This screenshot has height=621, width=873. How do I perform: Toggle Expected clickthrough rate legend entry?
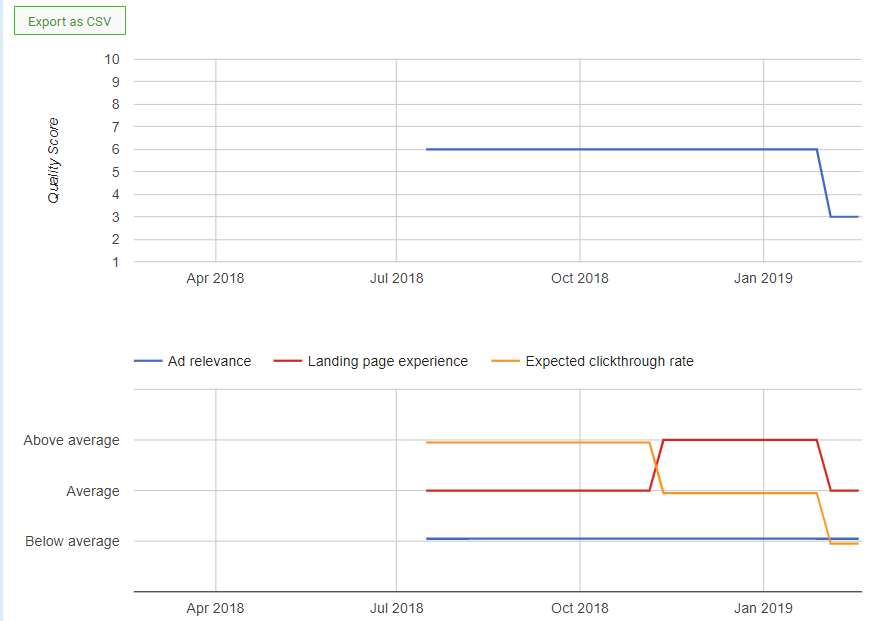click(x=609, y=361)
